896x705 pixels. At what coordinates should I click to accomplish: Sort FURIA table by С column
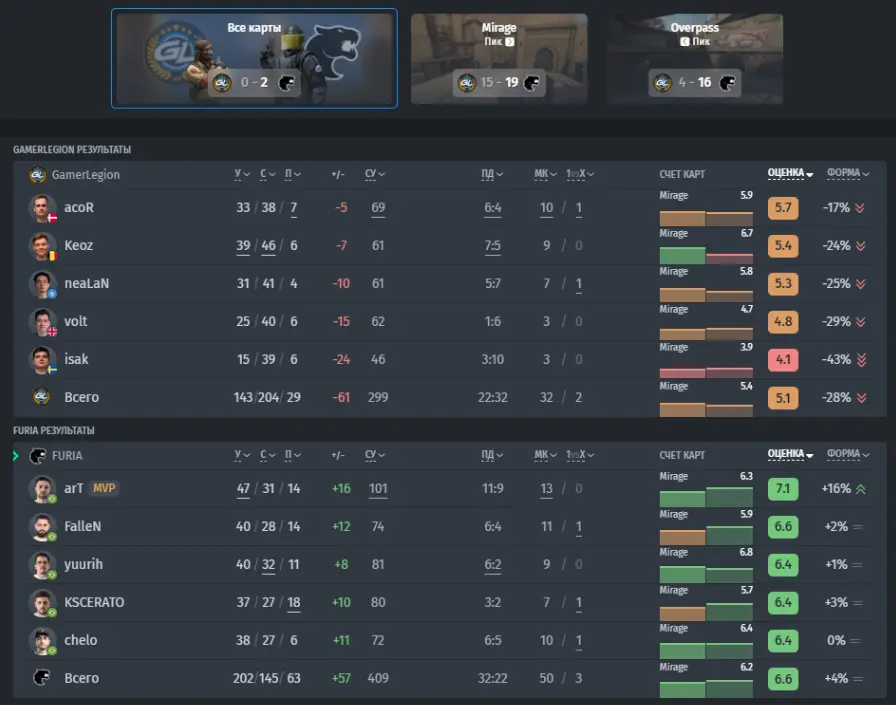(267, 455)
